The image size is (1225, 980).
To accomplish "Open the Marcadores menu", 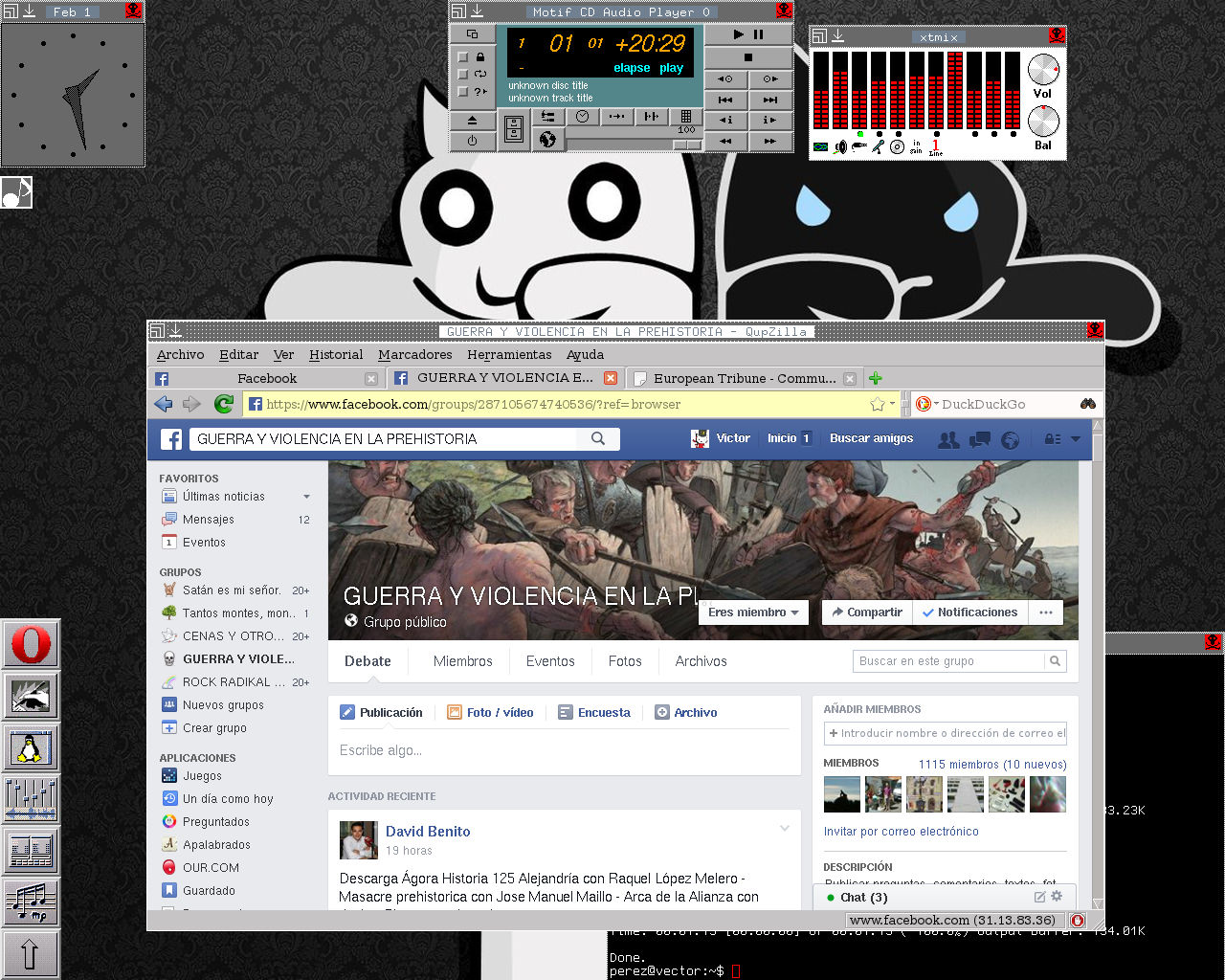I will click(415, 354).
